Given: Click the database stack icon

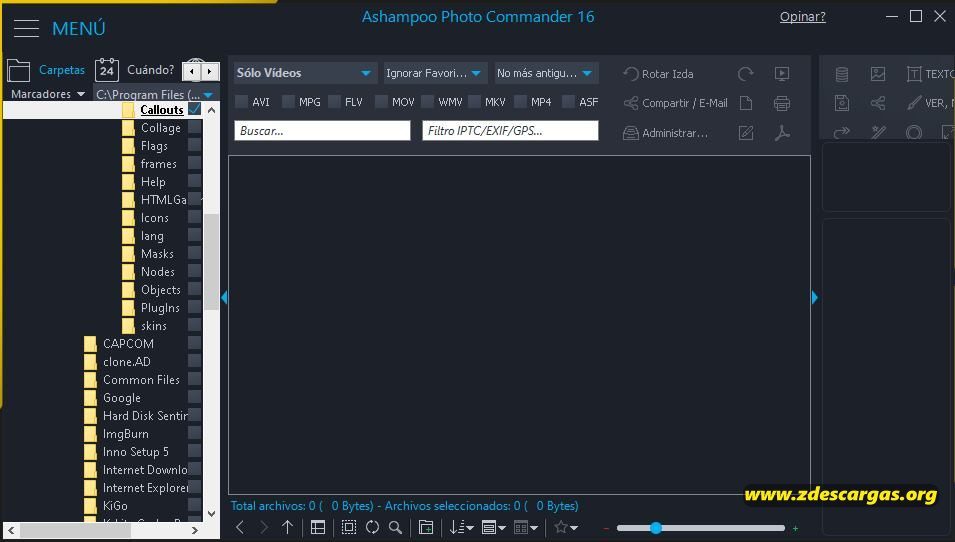Looking at the screenshot, I should (x=842, y=74).
